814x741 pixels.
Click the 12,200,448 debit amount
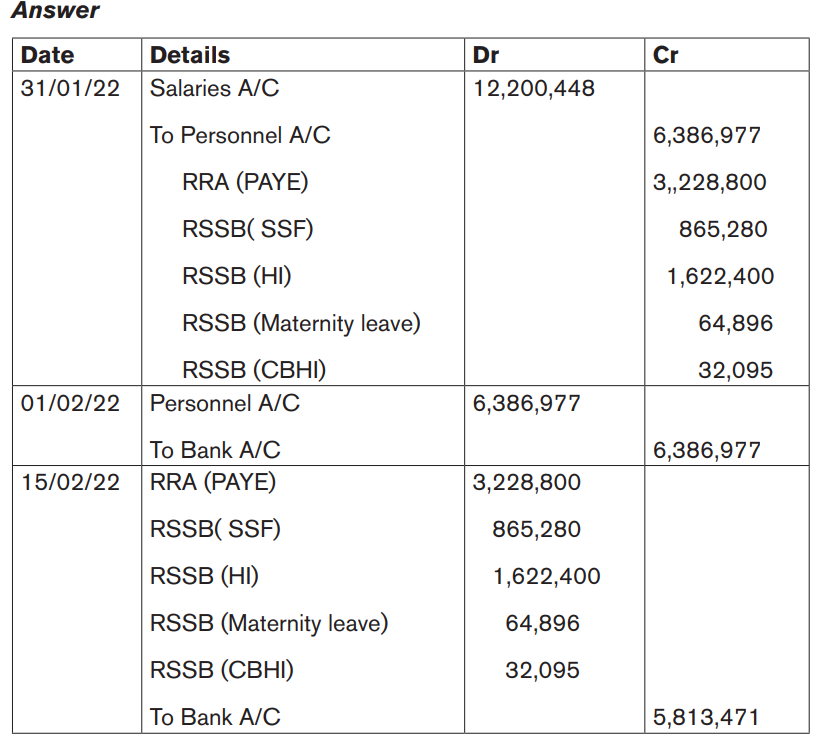(534, 89)
